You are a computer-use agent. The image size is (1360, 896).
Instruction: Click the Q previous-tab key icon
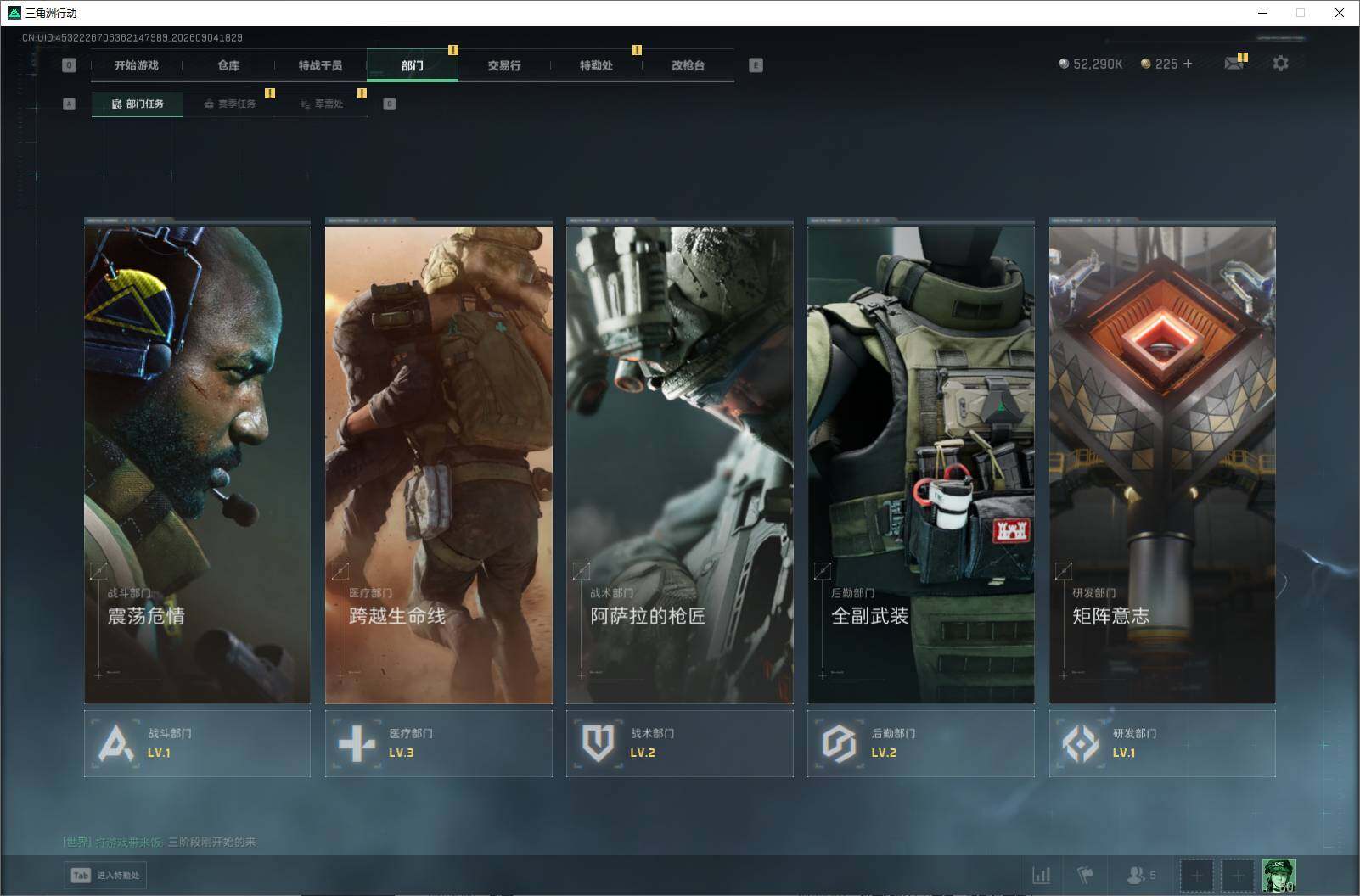[x=70, y=65]
